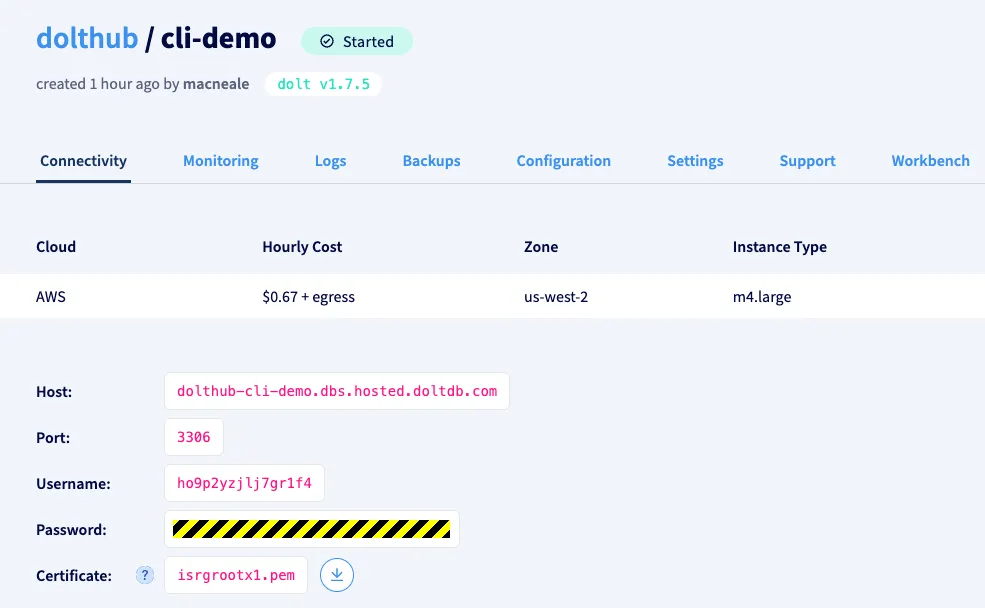Image resolution: width=985 pixels, height=608 pixels.
Task: Click the dolthub owner link
Action: [x=85, y=39]
